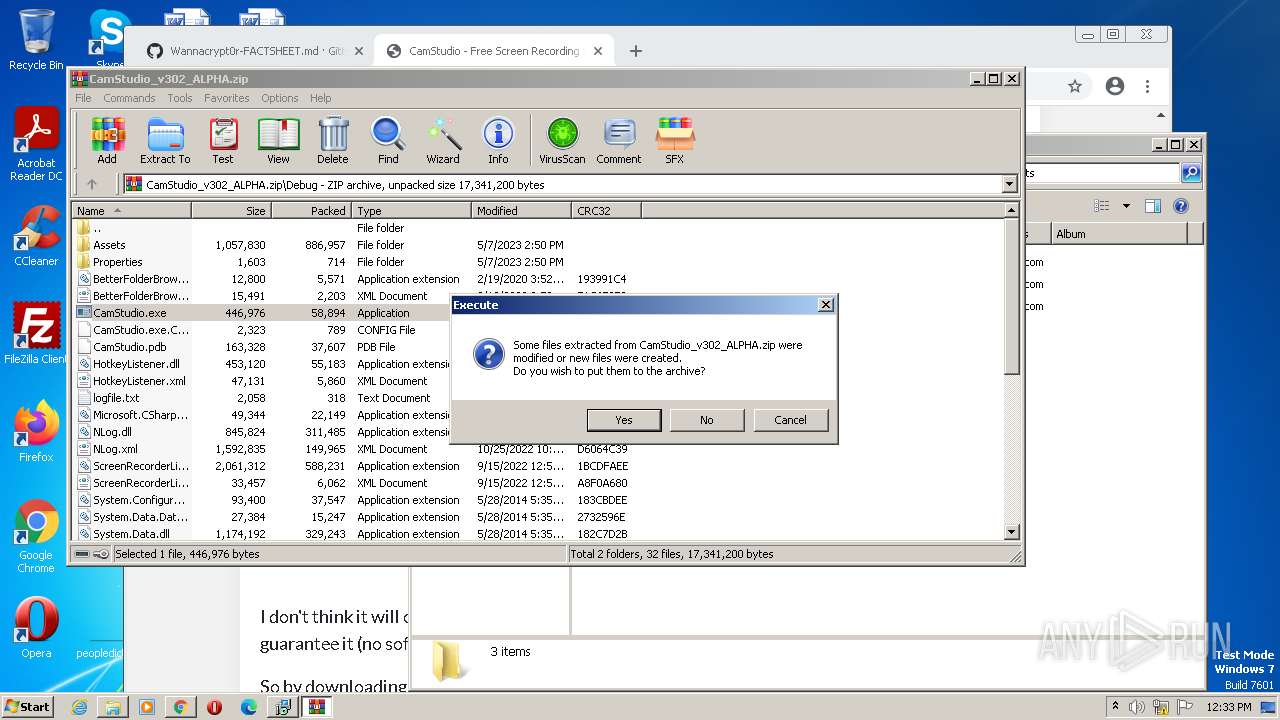Open the Wizard wand toolbar icon
The image size is (1280, 720).
click(x=443, y=141)
